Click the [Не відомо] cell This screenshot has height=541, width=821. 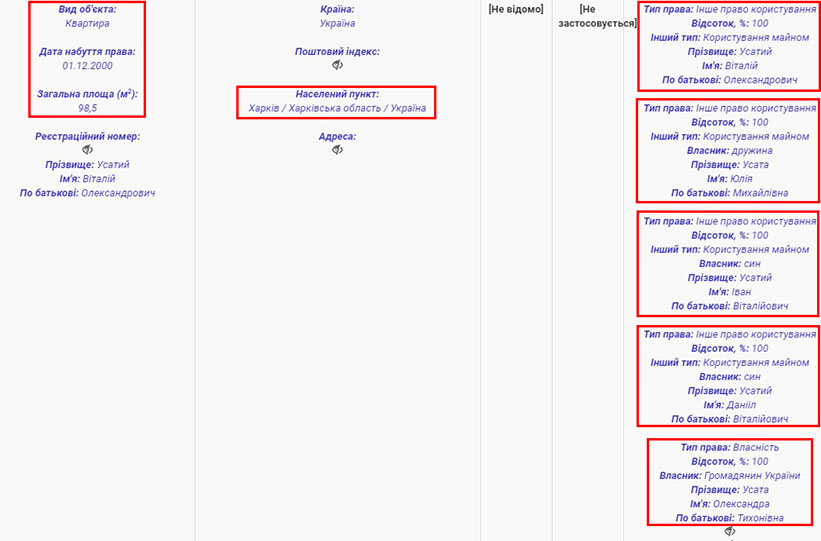pos(515,9)
